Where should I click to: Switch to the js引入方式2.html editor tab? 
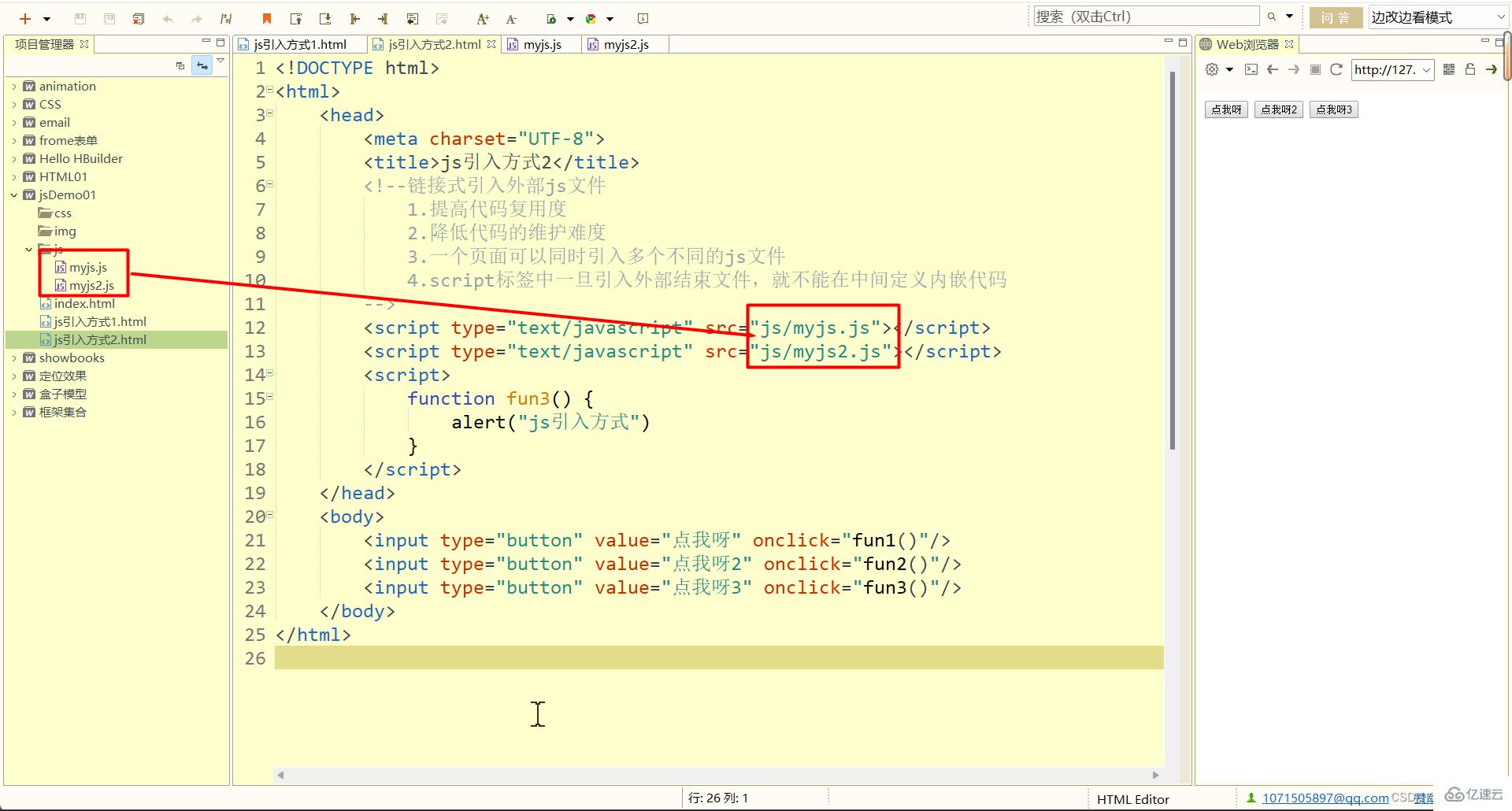pyautogui.click(x=434, y=45)
